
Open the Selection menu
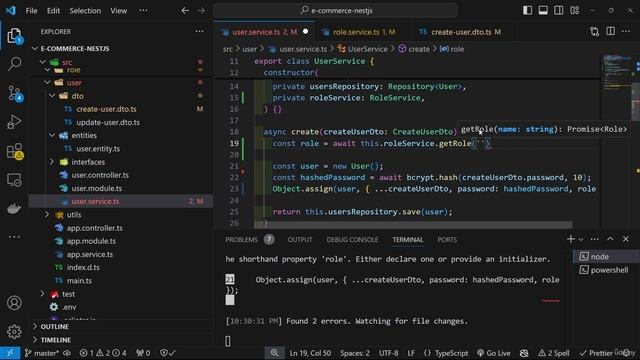click(85, 11)
